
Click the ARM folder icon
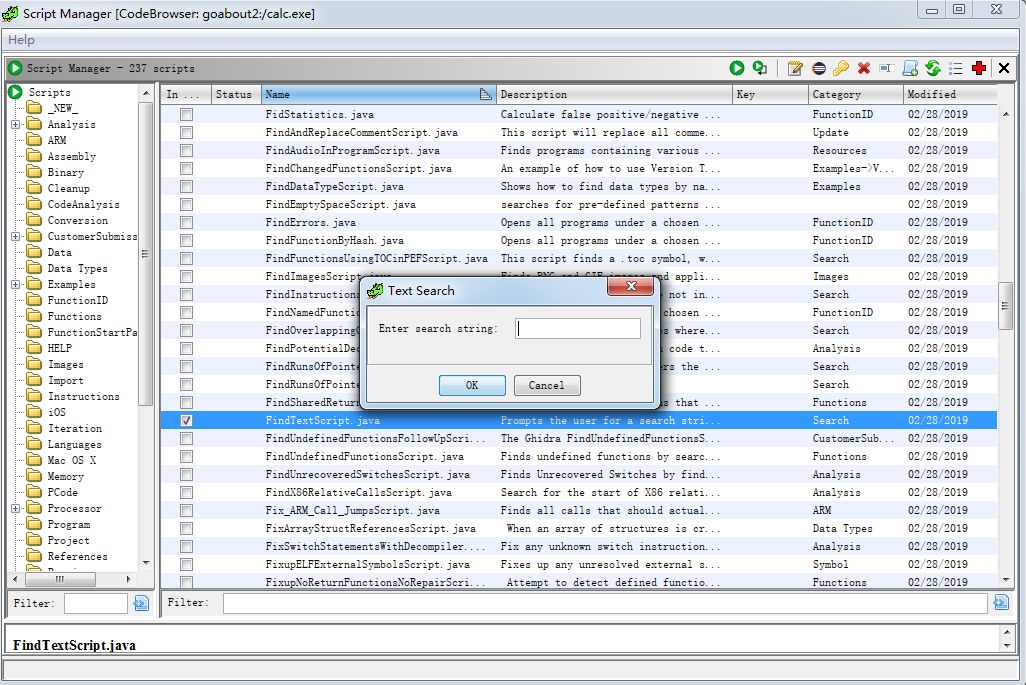point(34,140)
